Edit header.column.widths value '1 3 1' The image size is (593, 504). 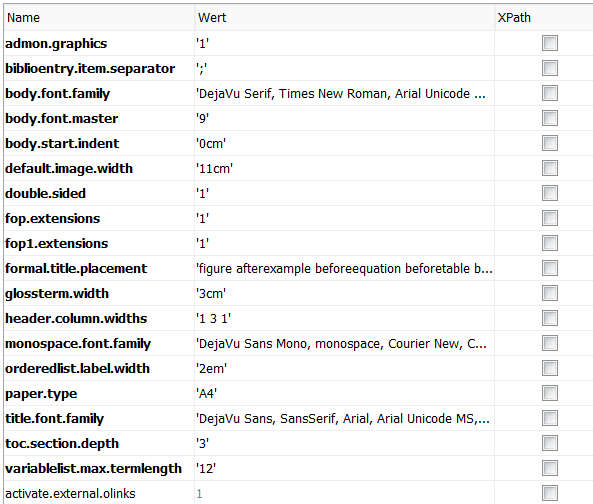pos(344,318)
